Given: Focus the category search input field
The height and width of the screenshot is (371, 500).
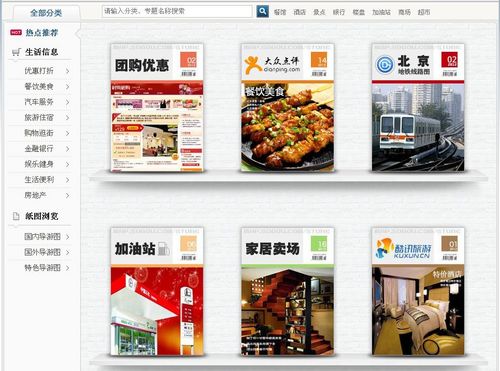Looking at the screenshot, I should 177,11.
